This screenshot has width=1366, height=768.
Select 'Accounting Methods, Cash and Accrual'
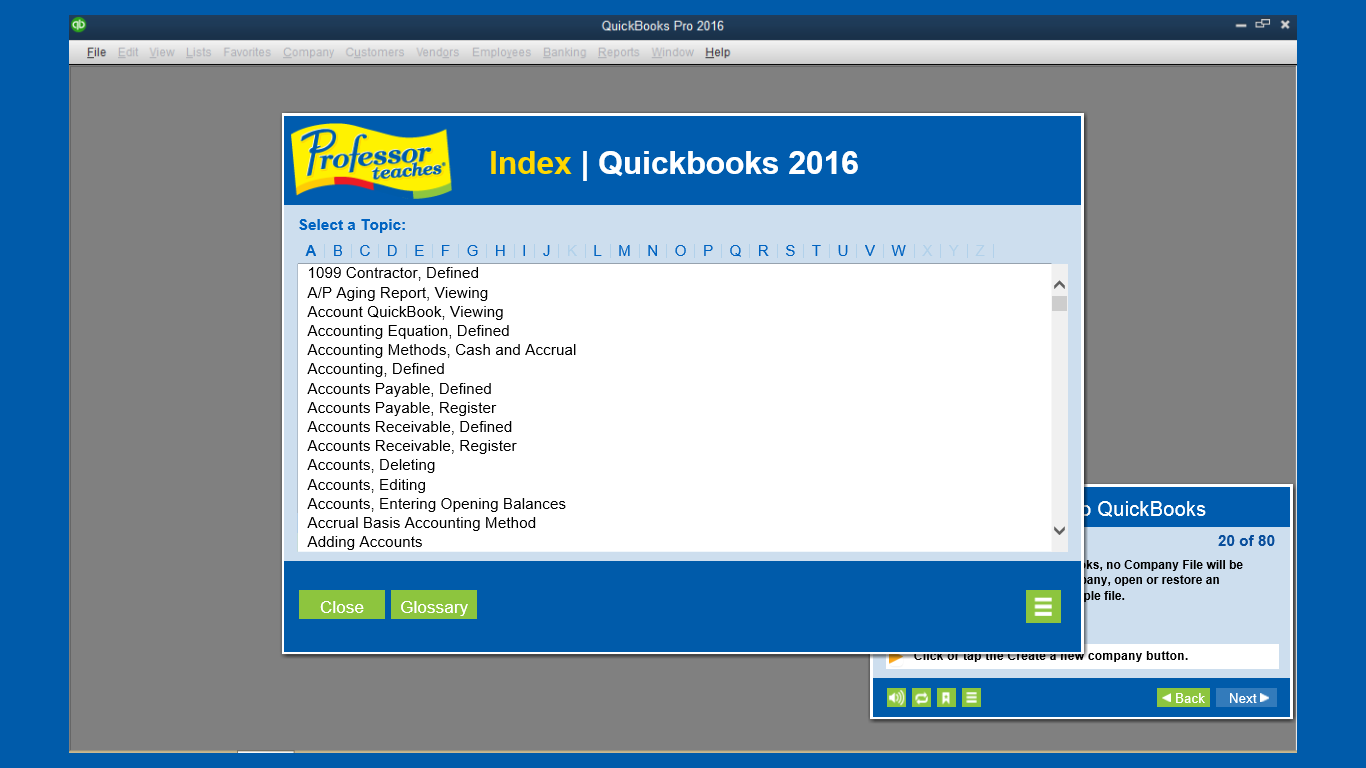[x=442, y=350]
